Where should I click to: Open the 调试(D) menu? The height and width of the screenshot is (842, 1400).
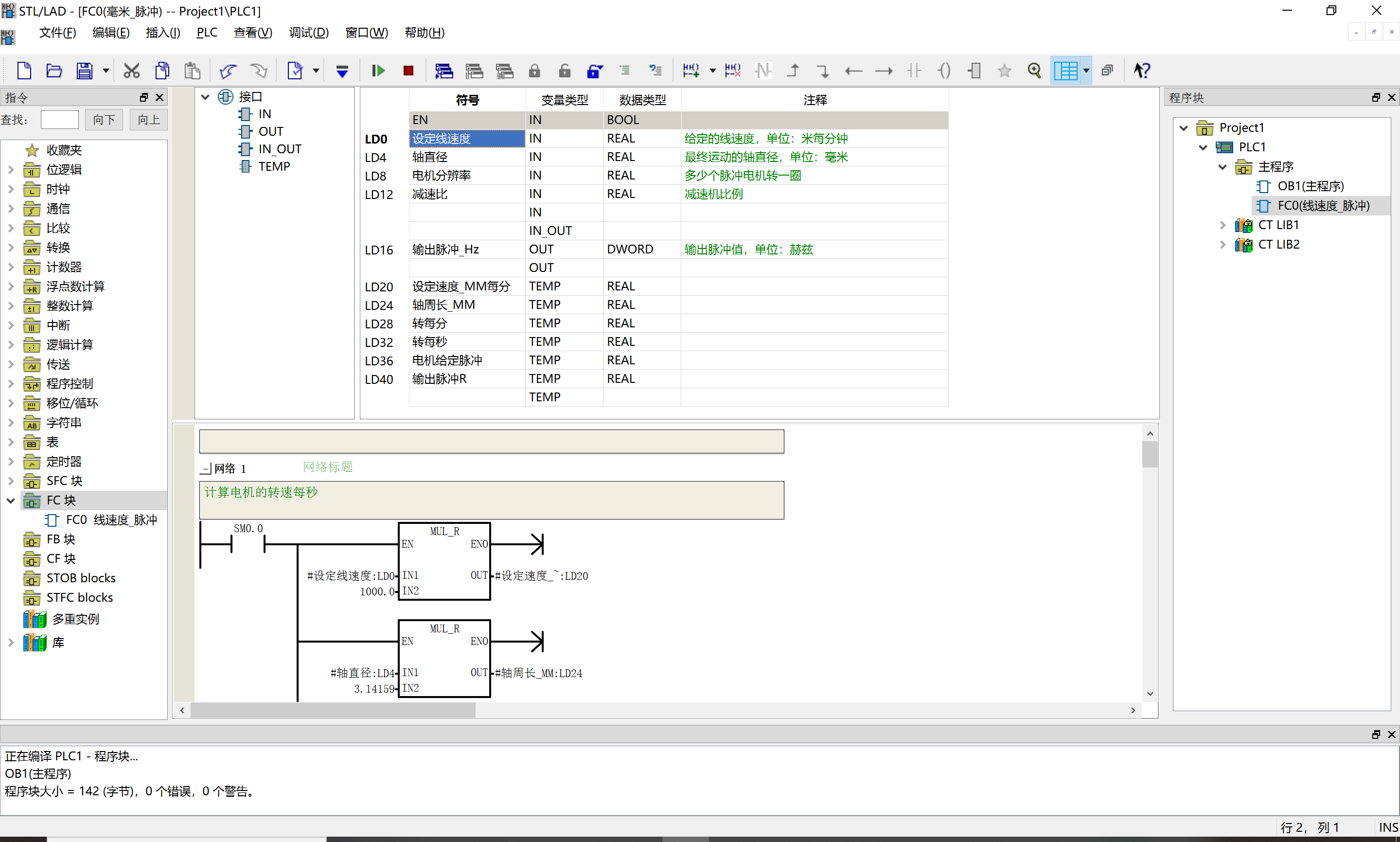[x=308, y=32]
